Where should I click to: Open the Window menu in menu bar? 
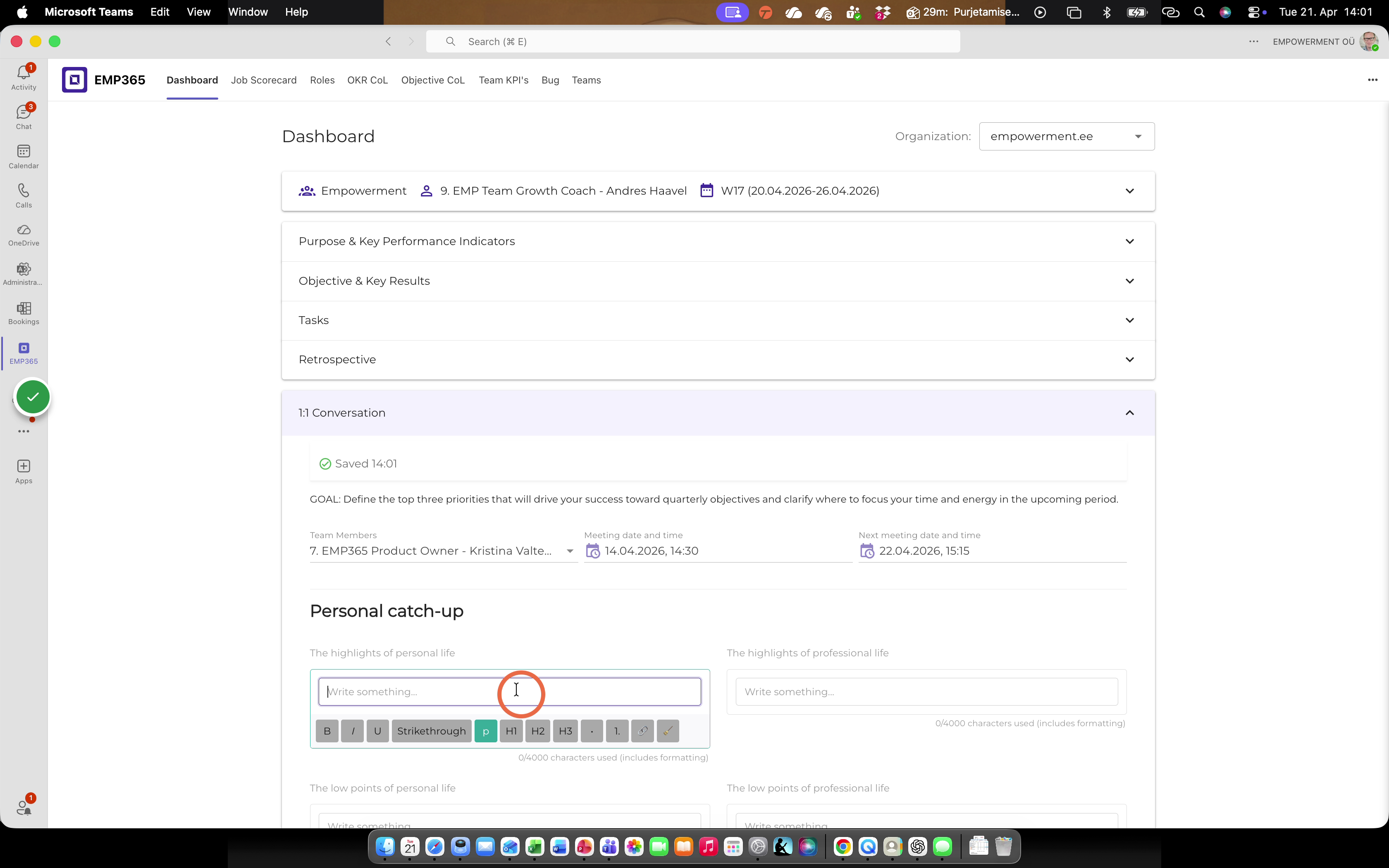pos(248,12)
